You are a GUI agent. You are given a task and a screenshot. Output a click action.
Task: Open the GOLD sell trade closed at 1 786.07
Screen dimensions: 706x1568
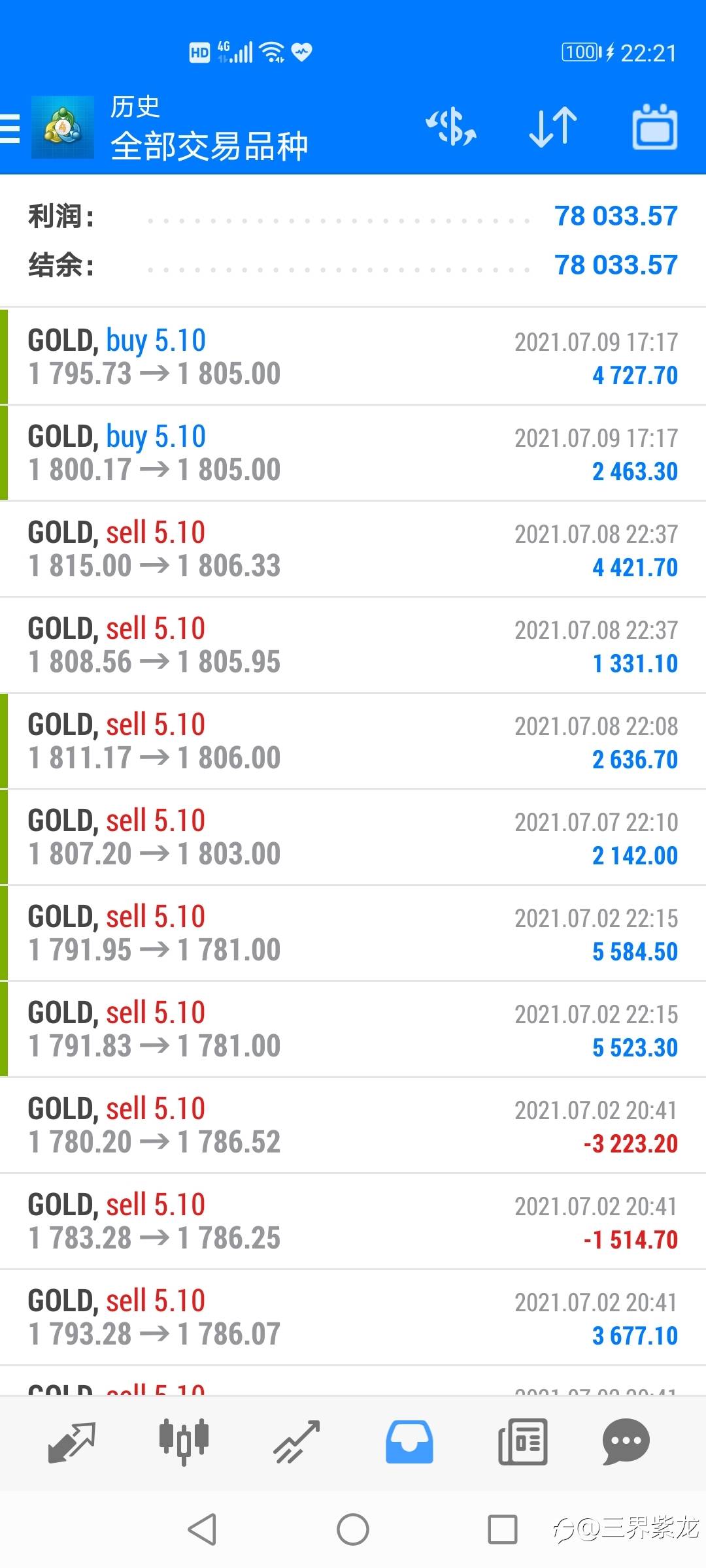353,1317
